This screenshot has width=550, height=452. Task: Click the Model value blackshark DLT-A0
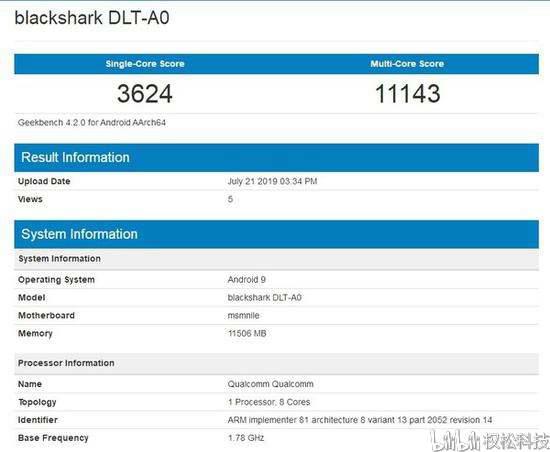click(264, 297)
